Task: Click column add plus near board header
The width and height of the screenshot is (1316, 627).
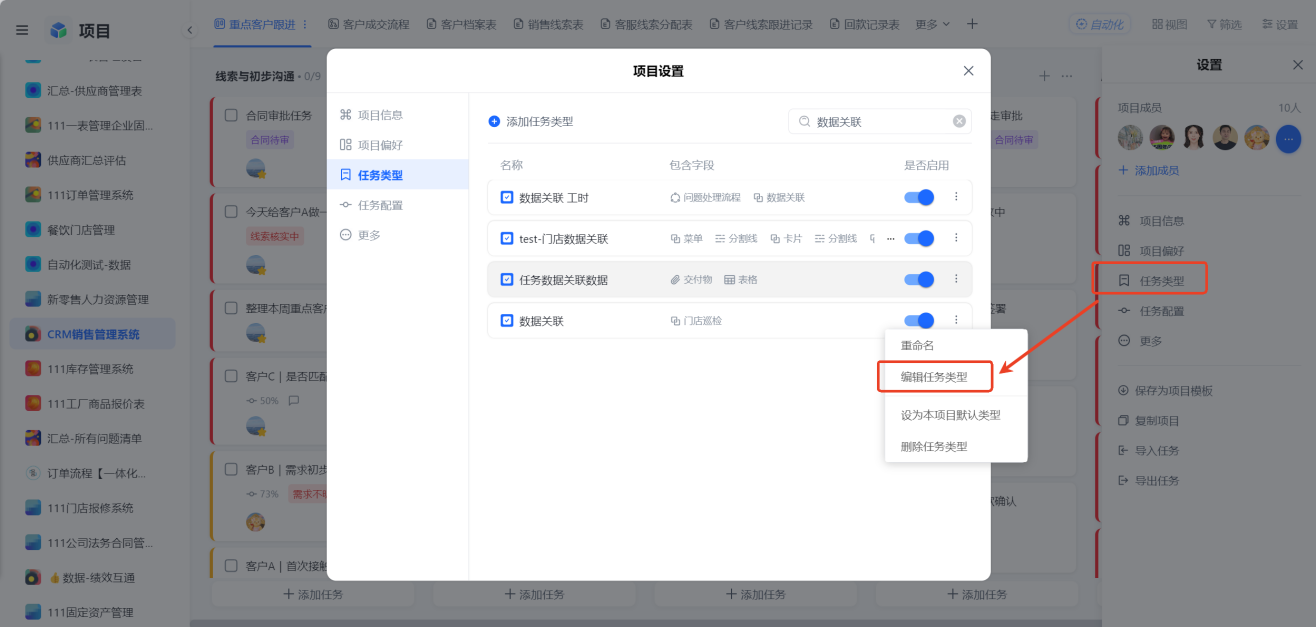Action: coord(1044,76)
